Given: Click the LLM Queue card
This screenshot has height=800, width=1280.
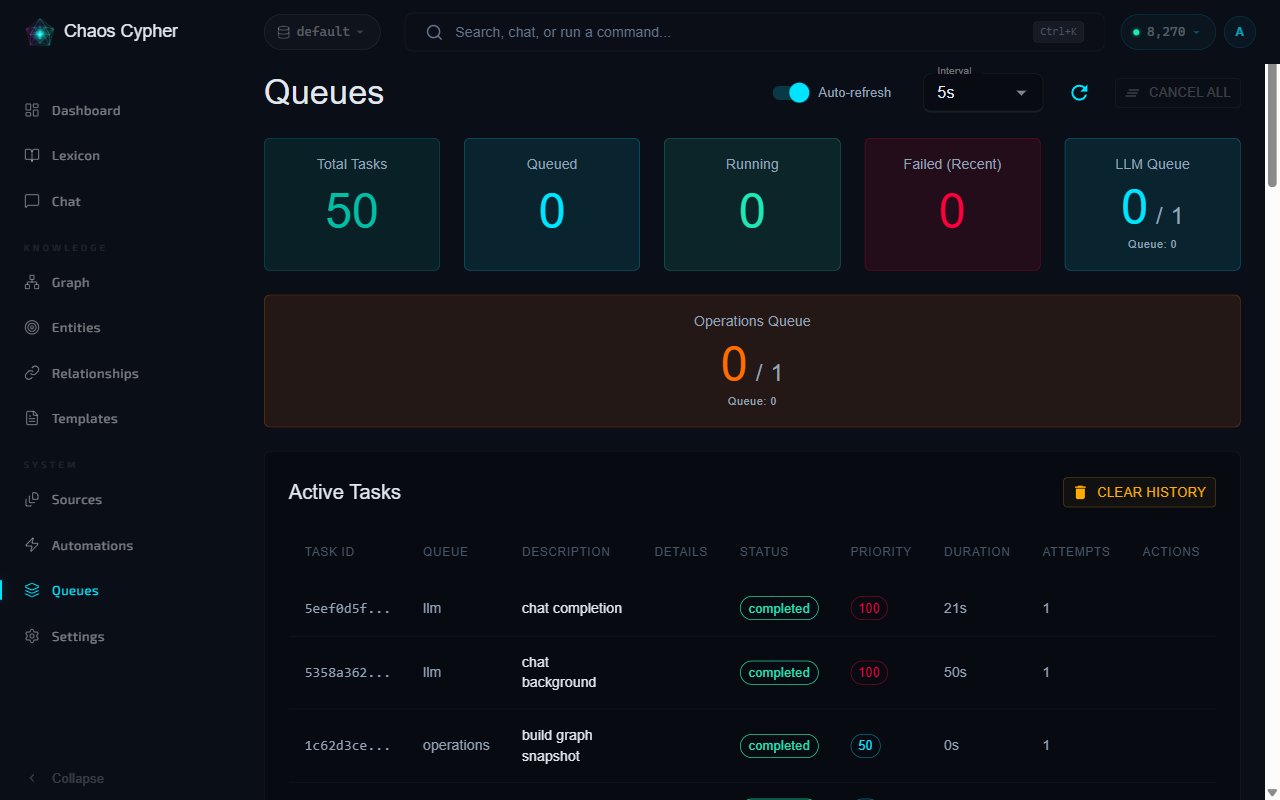Looking at the screenshot, I should click(x=1152, y=204).
